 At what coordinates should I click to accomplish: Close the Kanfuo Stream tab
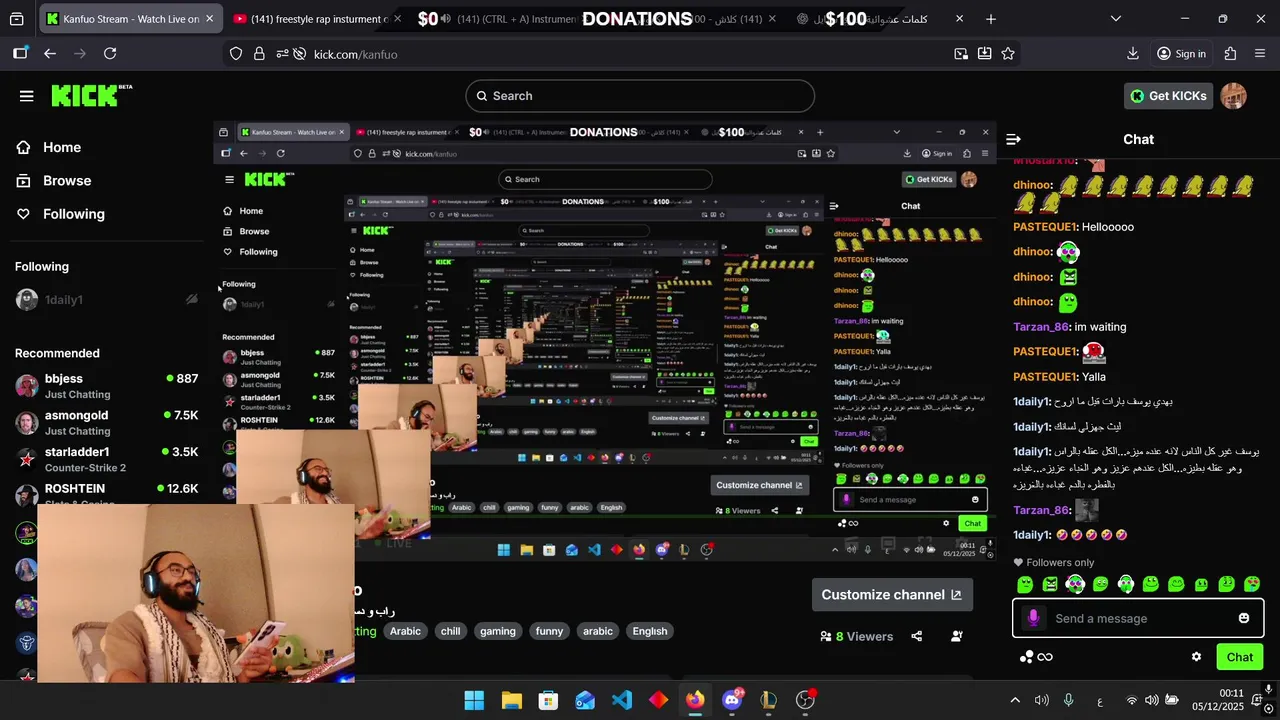[x=209, y=19]
